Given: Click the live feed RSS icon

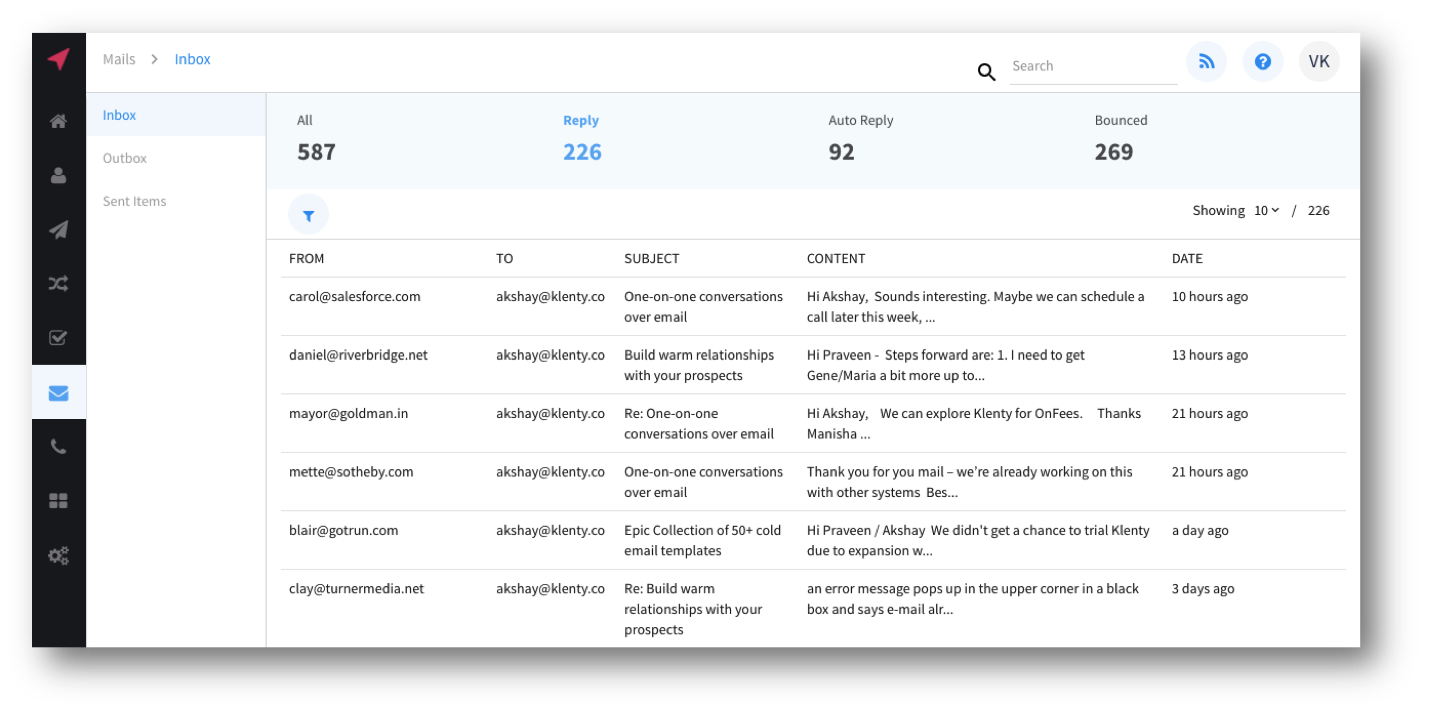Looking at the screenshot, I should point(1206,61).
